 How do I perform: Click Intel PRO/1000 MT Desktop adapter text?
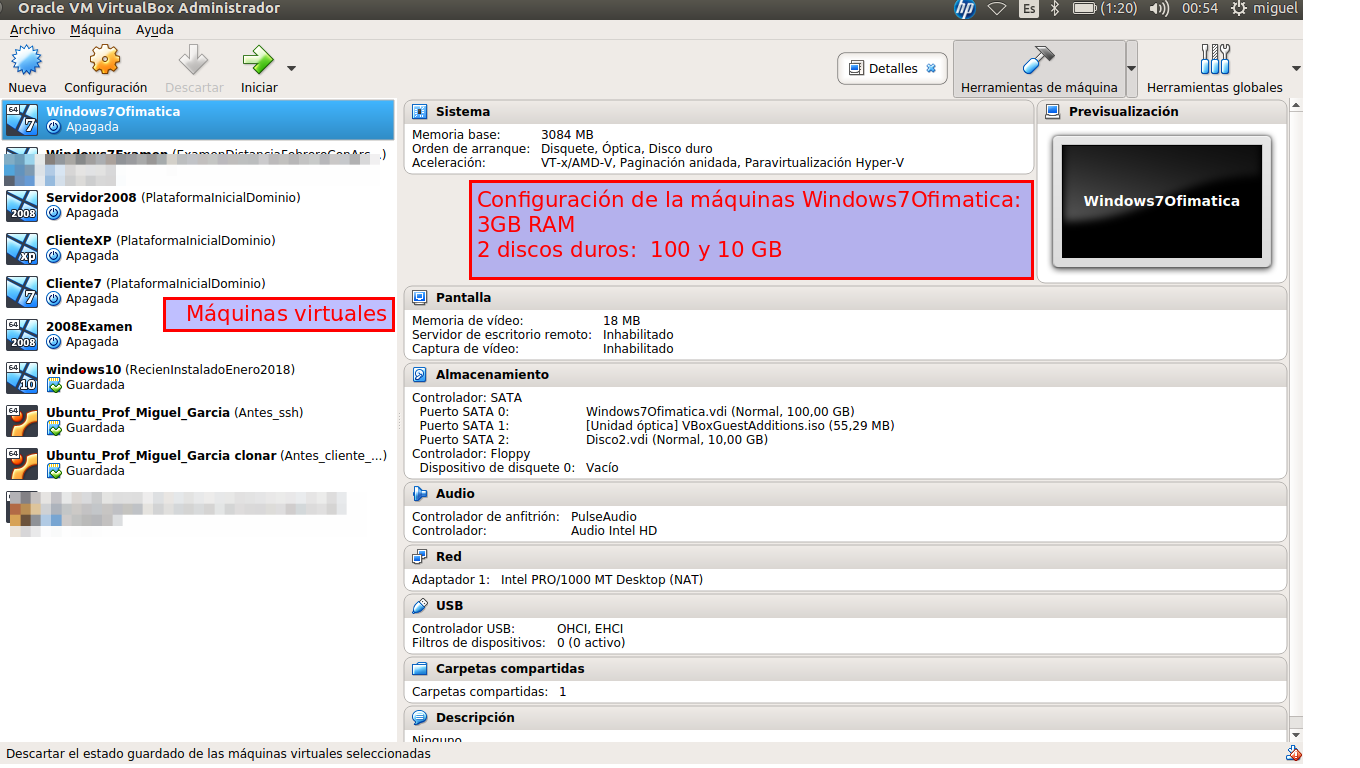click(x=602, y=580)
